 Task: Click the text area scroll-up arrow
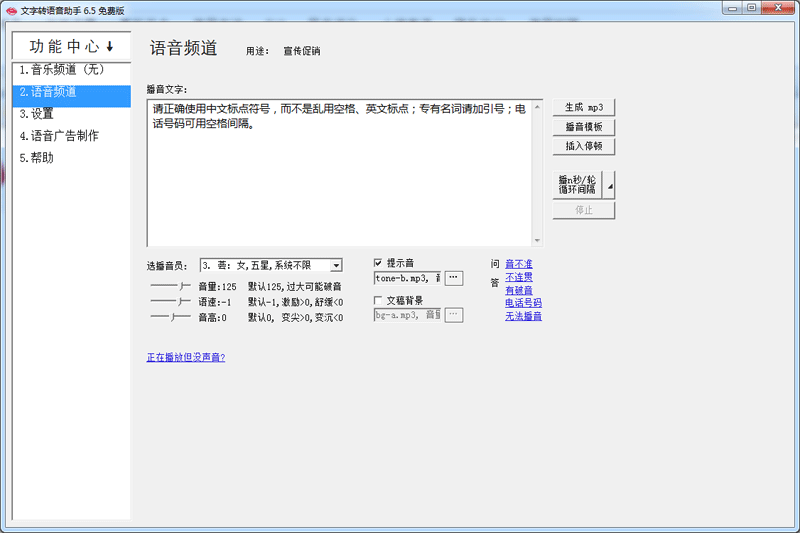coord(537,106)
